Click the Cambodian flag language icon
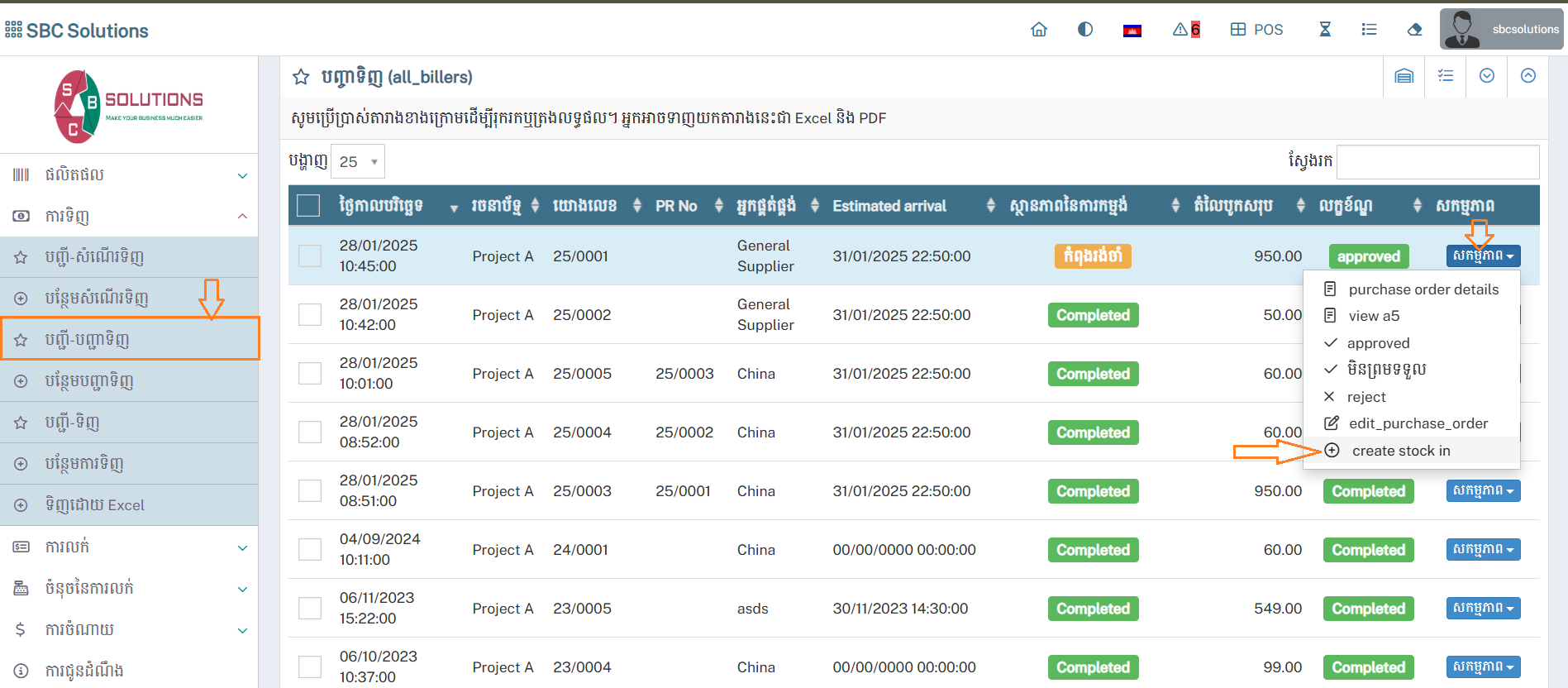Screen dimensions: 1568x688 [x=1132, y=31]
